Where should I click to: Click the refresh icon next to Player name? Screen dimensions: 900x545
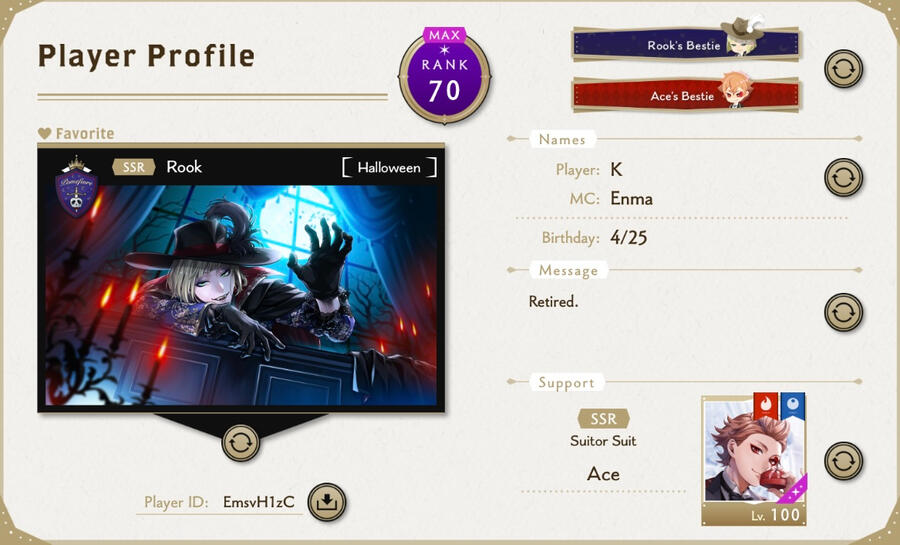click(843, 177)
